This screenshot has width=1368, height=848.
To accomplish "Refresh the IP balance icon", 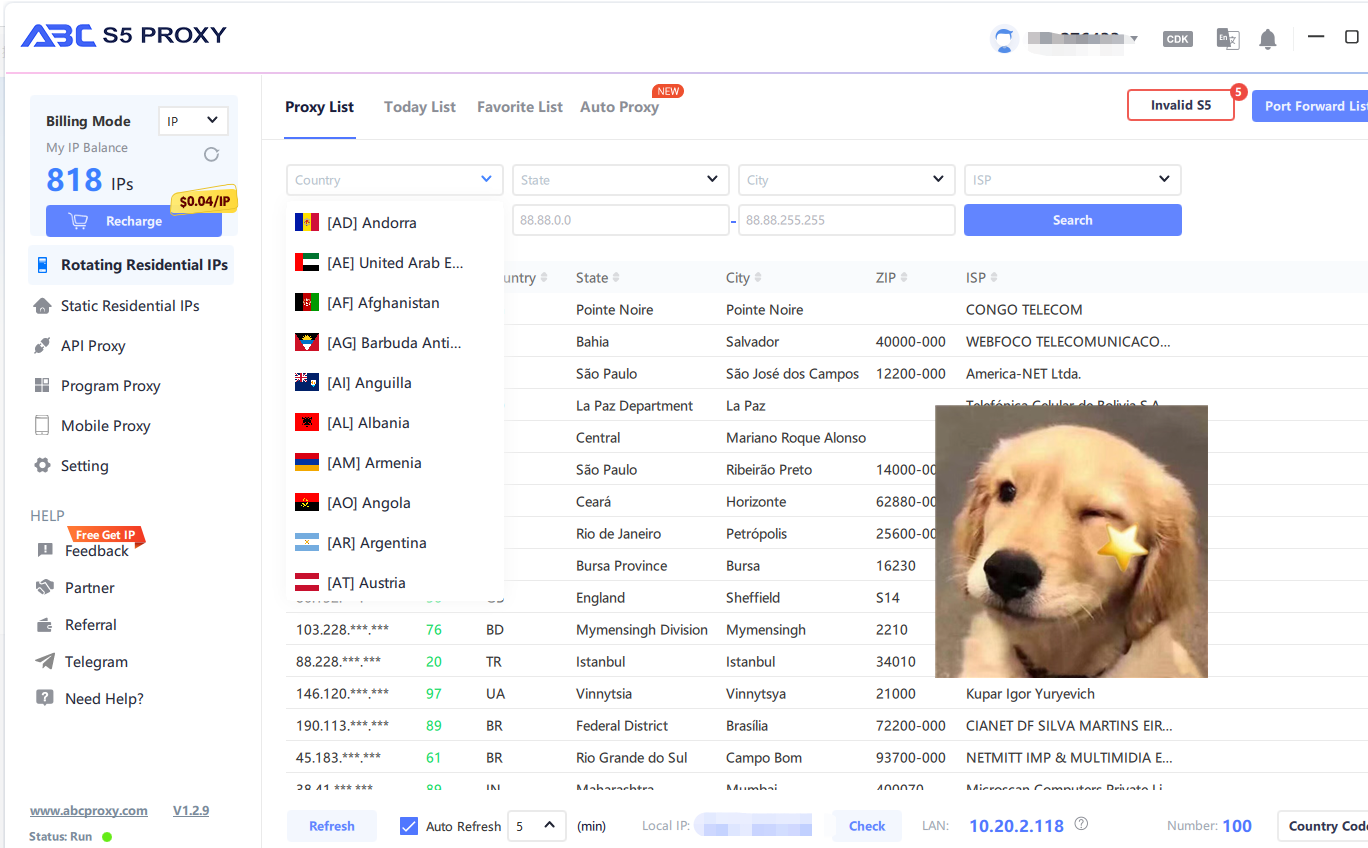I will pyautogui.click(x=211, y=154).
